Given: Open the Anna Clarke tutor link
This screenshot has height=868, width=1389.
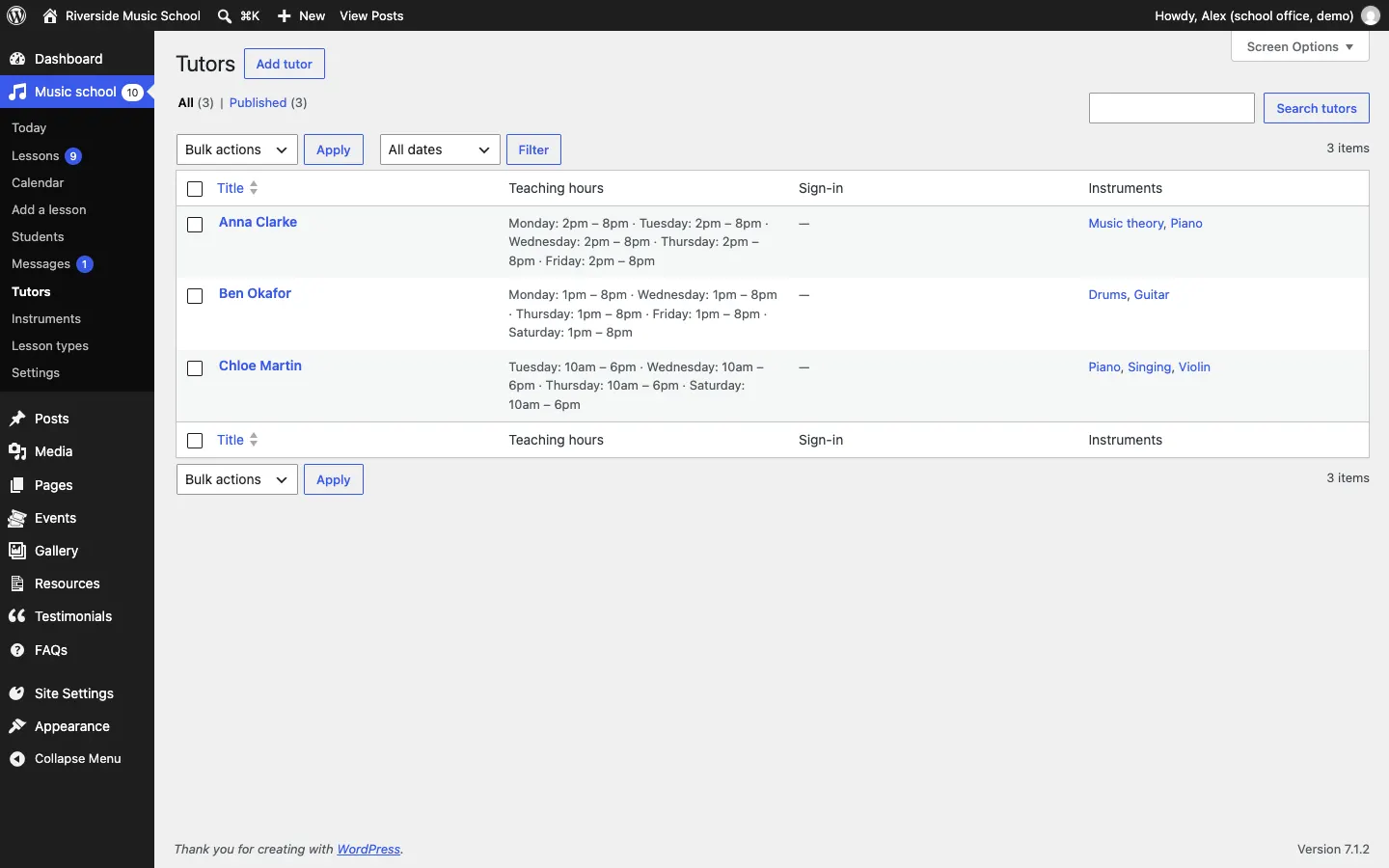Looking at the screenshot, I should click(258, 222).
